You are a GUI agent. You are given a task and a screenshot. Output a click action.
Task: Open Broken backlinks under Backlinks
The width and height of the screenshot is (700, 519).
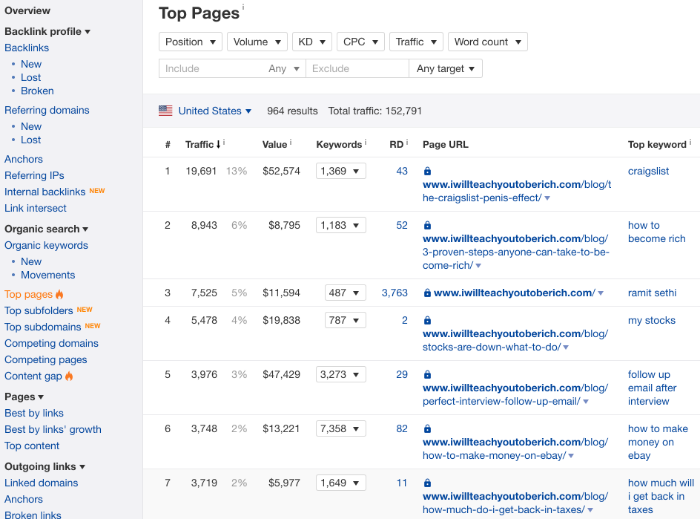click(37, 91)
